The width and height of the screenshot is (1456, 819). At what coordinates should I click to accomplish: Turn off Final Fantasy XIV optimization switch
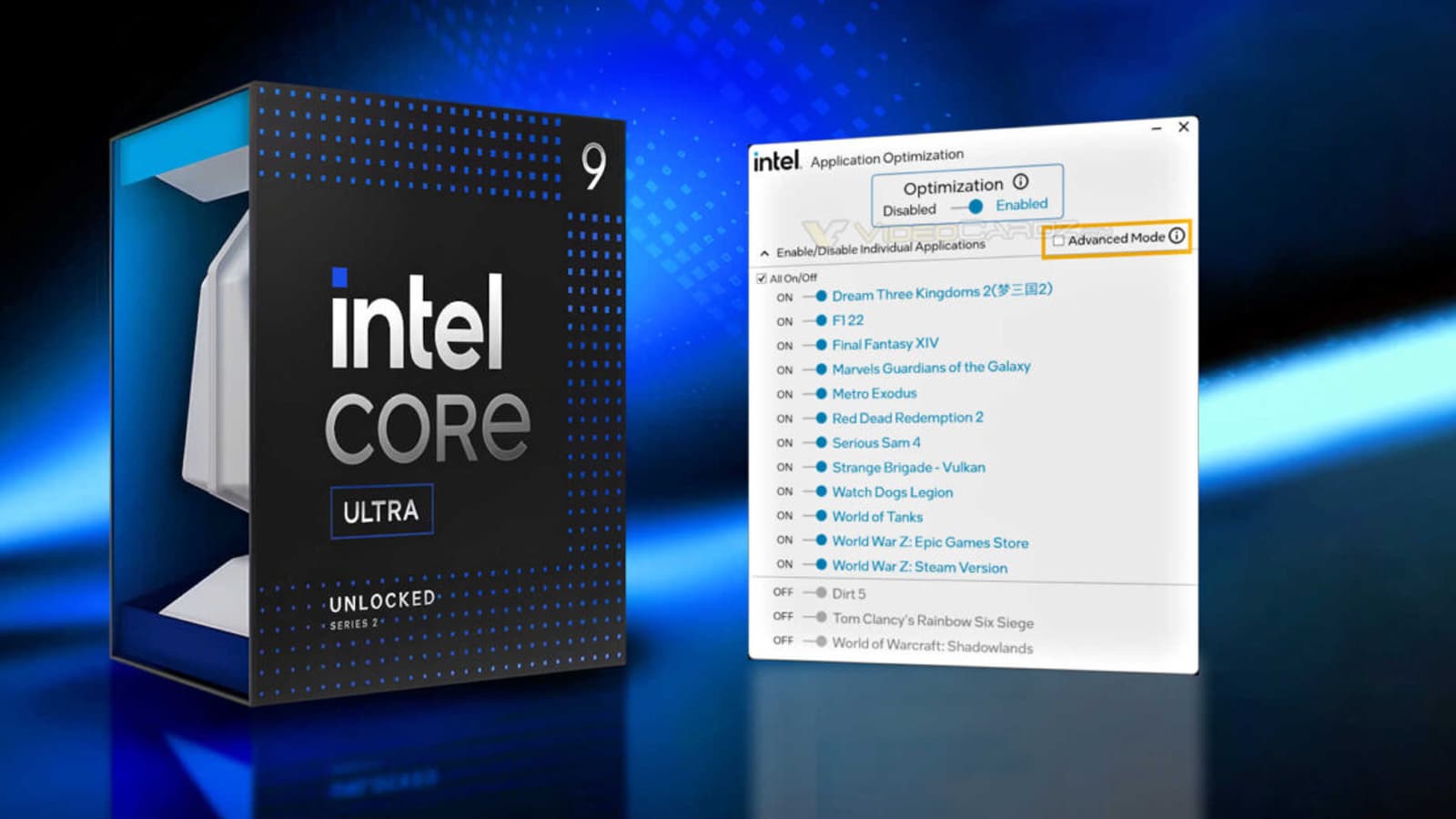814,345
